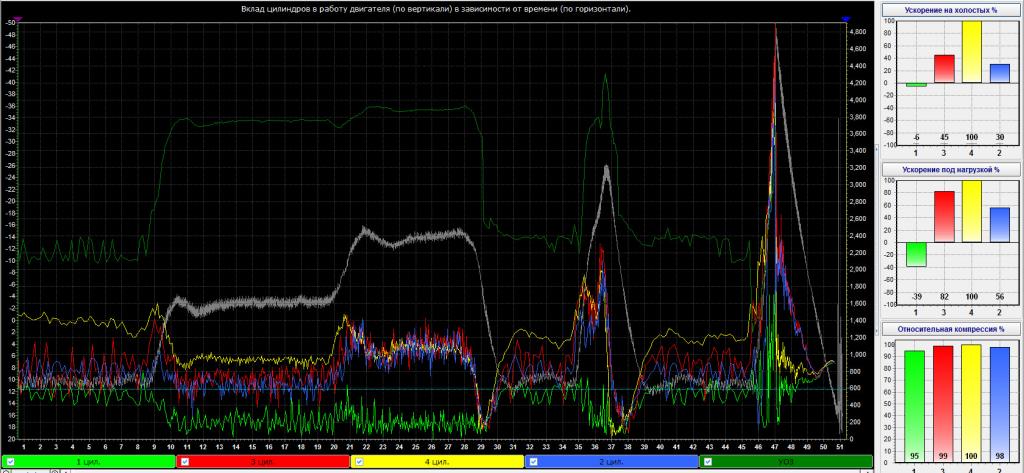The width and height of the screenshot is (1024, 473).
Task: Click the value 99 in compression chart
Action: [944, 455]
